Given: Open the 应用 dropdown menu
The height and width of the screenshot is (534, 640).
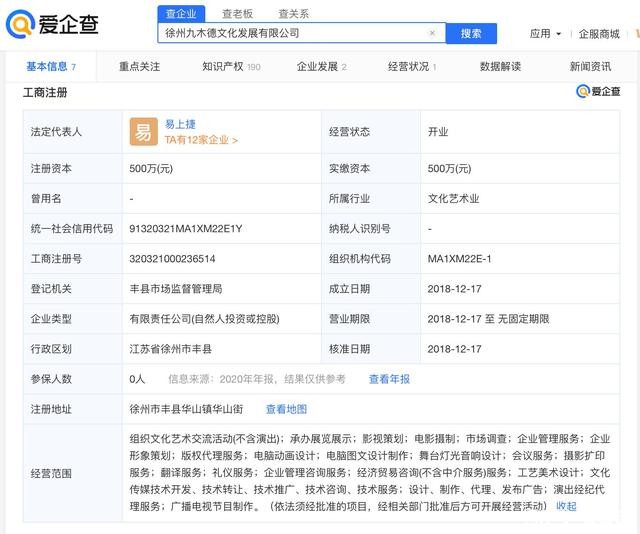Looking at the screenshot, I should point(545,34).
